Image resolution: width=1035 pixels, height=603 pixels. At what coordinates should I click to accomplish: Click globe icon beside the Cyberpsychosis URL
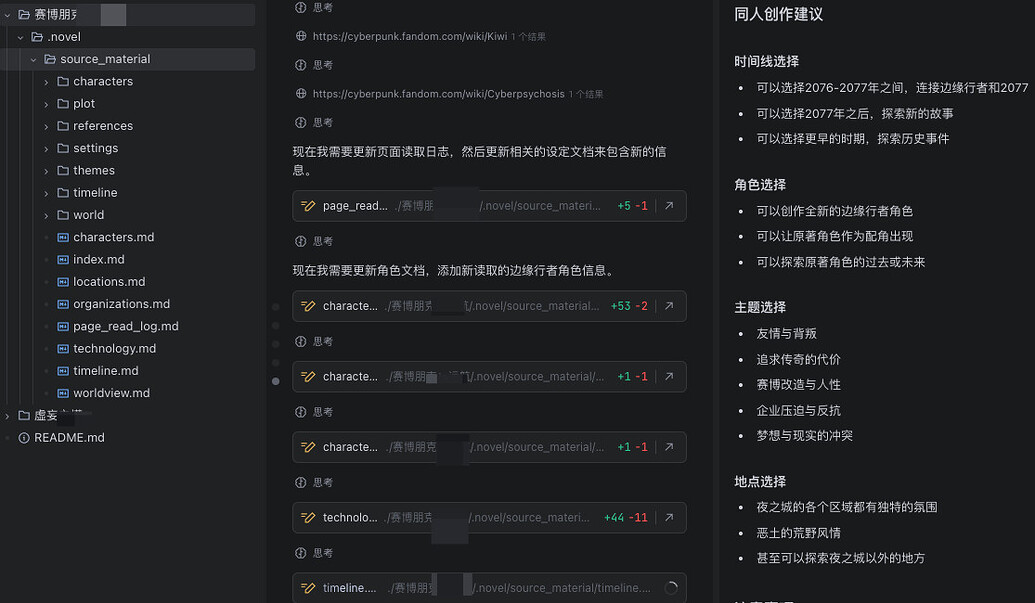pyautogui.click(x=300, y=94)
